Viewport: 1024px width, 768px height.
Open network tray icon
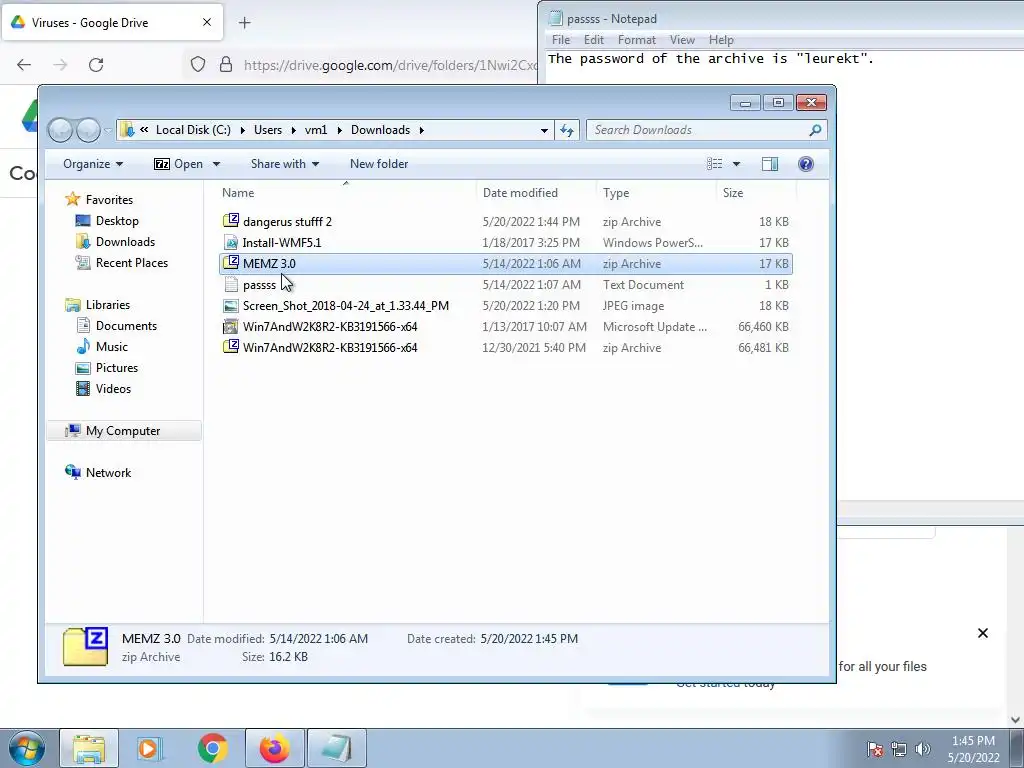[x=899, y=749]
